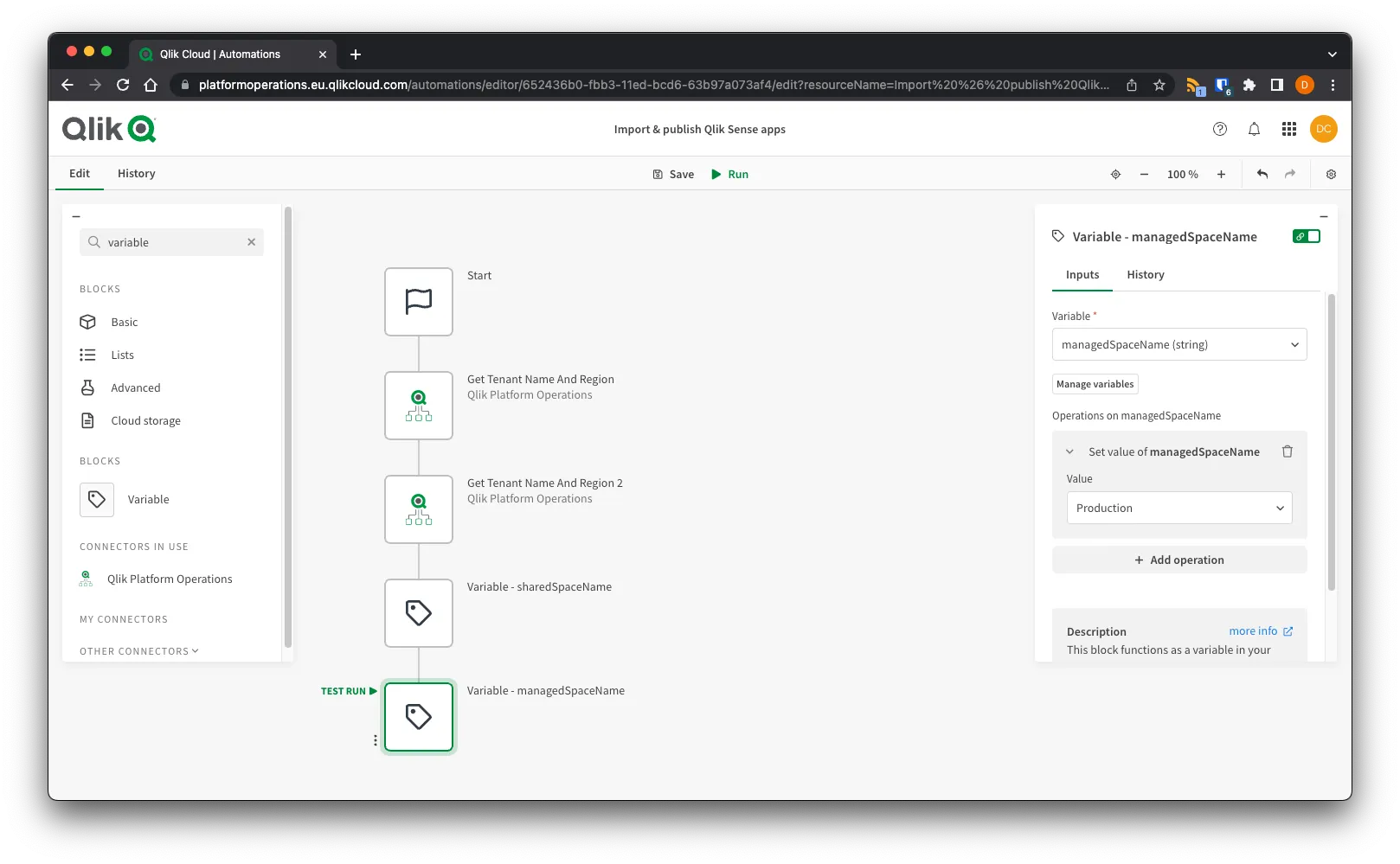Clear the variable search field
1400x864 pixels.
[x=251, y=242]
